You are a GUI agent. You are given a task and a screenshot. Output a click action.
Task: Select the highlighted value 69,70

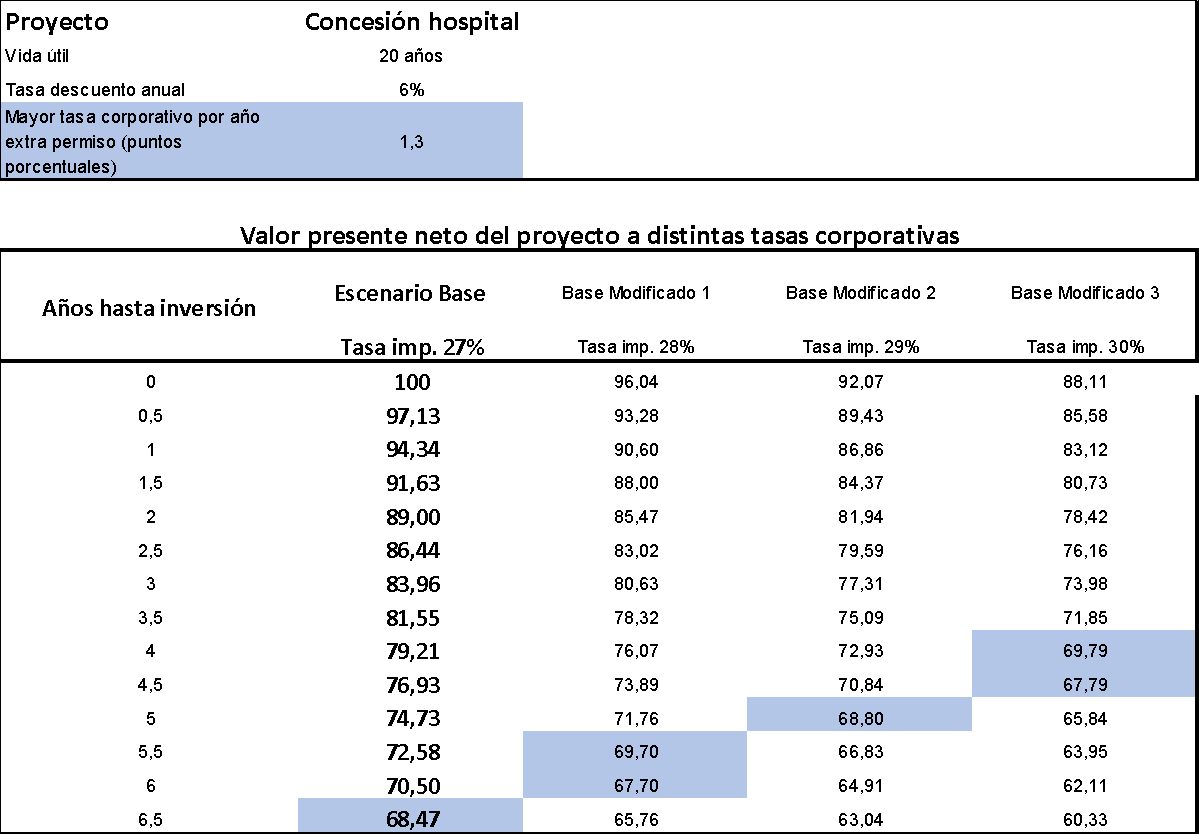636,752
